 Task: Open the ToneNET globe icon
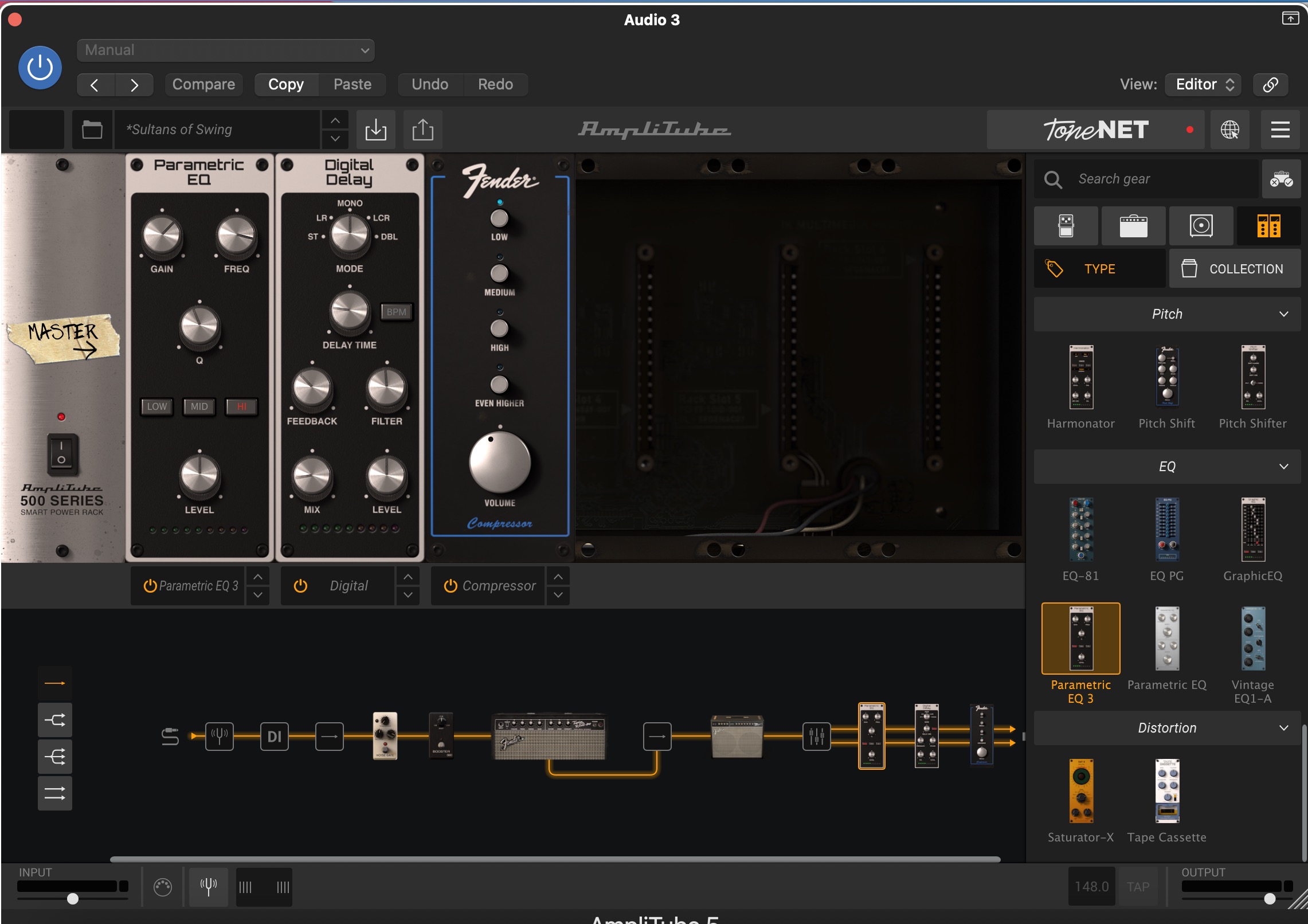(1230, 130)
